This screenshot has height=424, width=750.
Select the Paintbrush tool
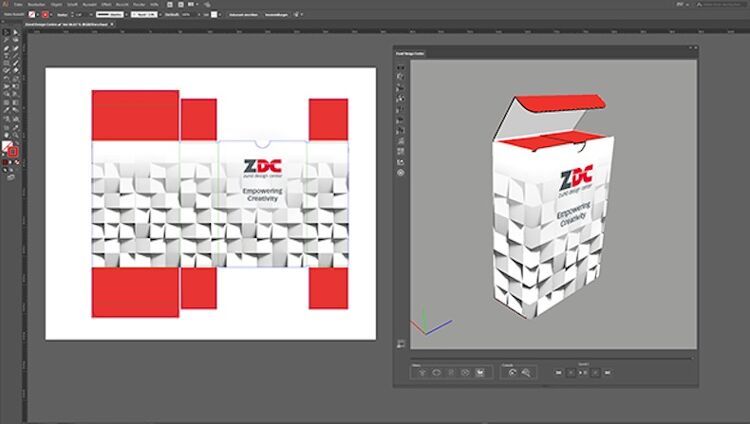[16, 63]
